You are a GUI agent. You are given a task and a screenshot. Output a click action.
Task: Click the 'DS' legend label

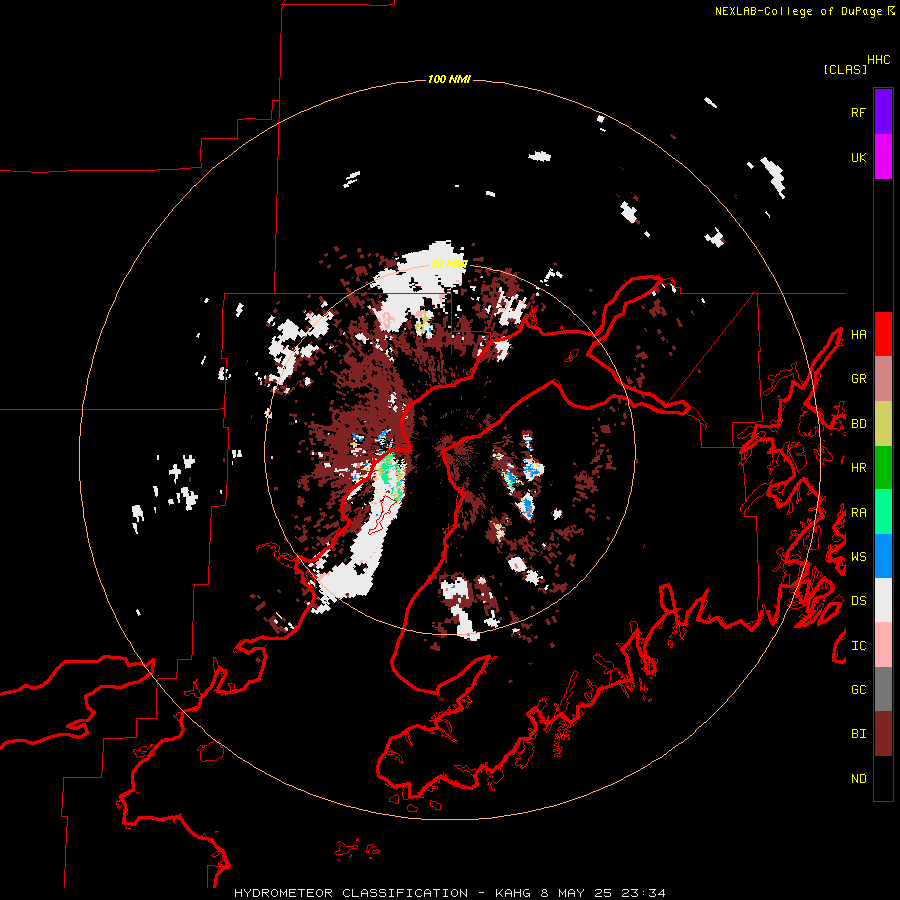point(858,601)
